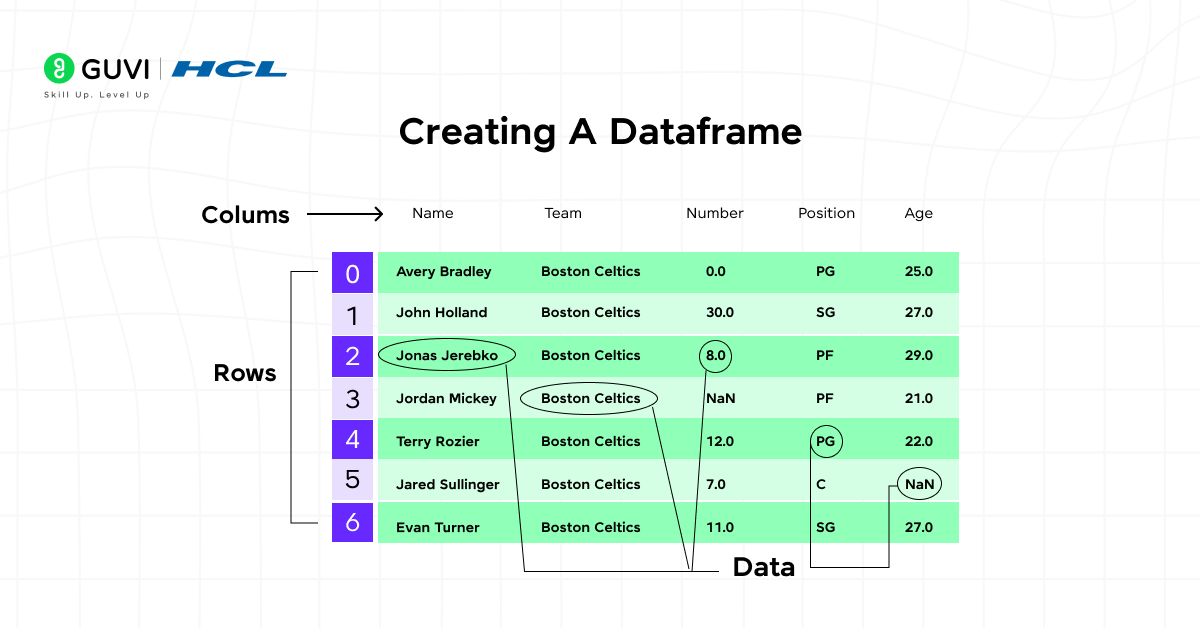Image resolution: width=1200 pixels, height=628 pixels.
Task: Click the circled NaN value
Action: tap(918, 483)
